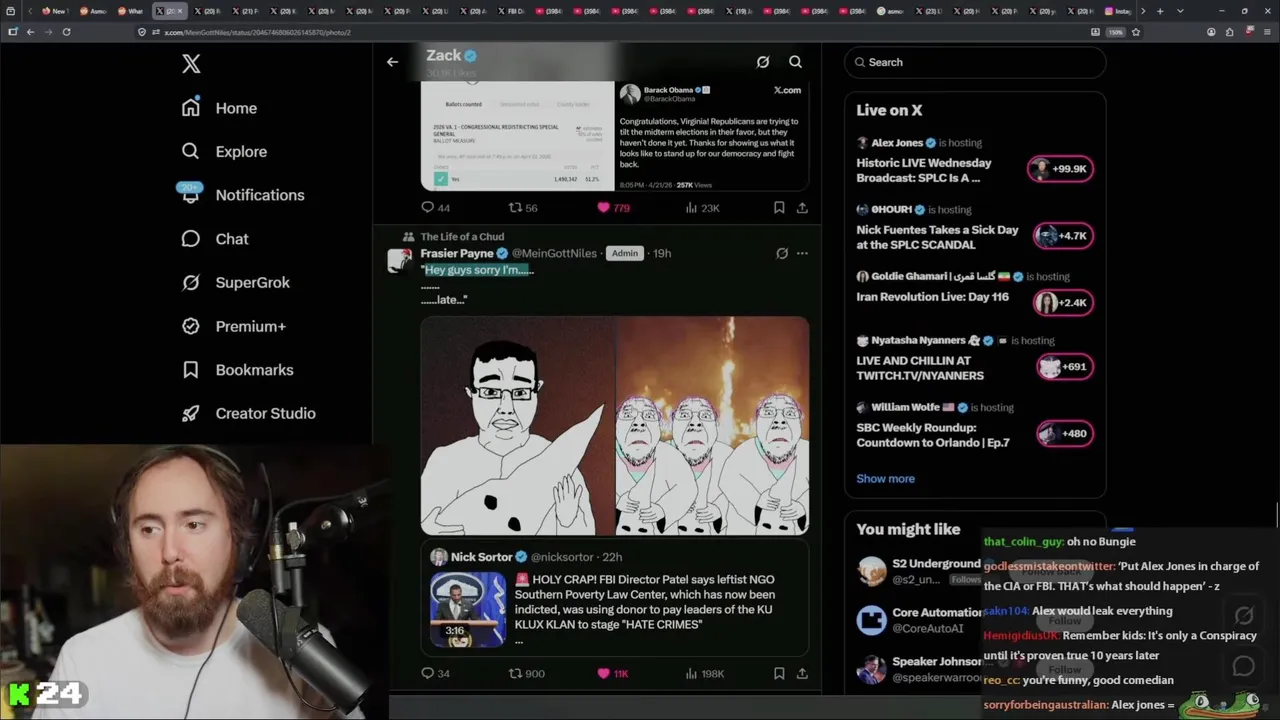Open Chat in the sidebar
Screen dimensions: 1280x720
pos(215,239)
